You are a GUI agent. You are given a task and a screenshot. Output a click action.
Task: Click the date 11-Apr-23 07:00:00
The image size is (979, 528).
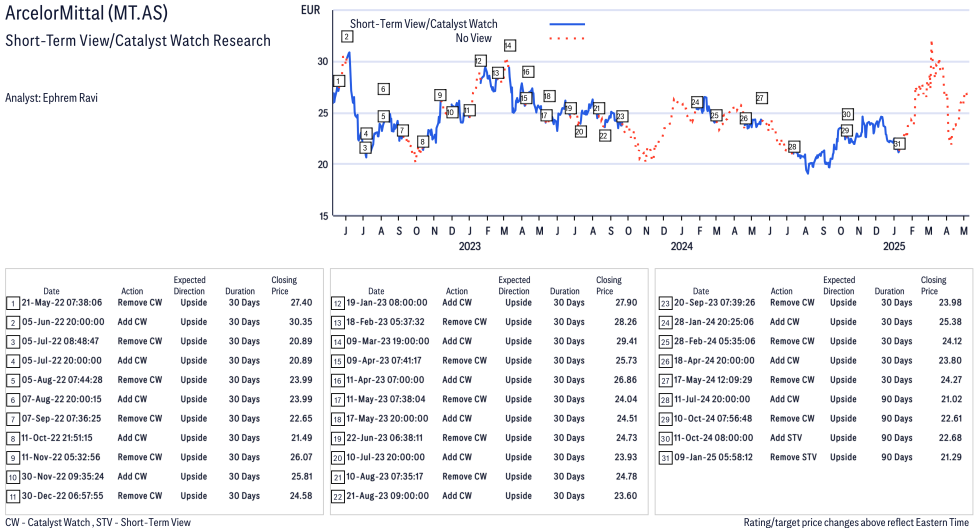(385, 380)
